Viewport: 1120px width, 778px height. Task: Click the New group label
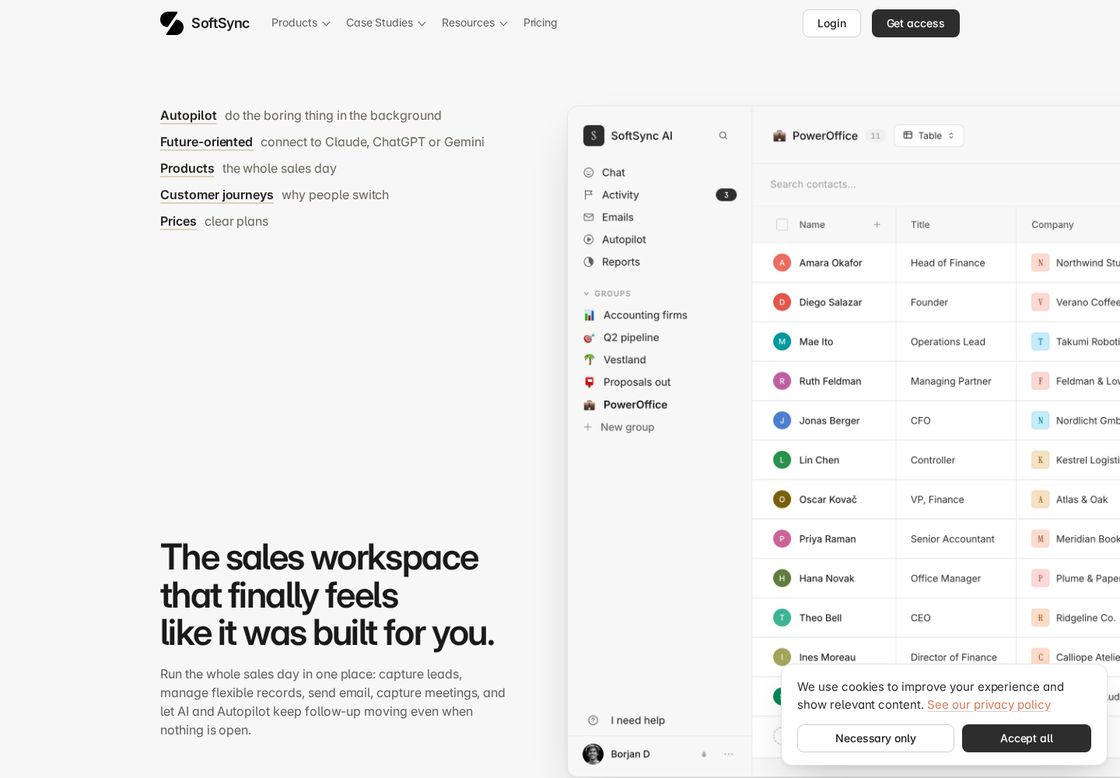point(627,427)
